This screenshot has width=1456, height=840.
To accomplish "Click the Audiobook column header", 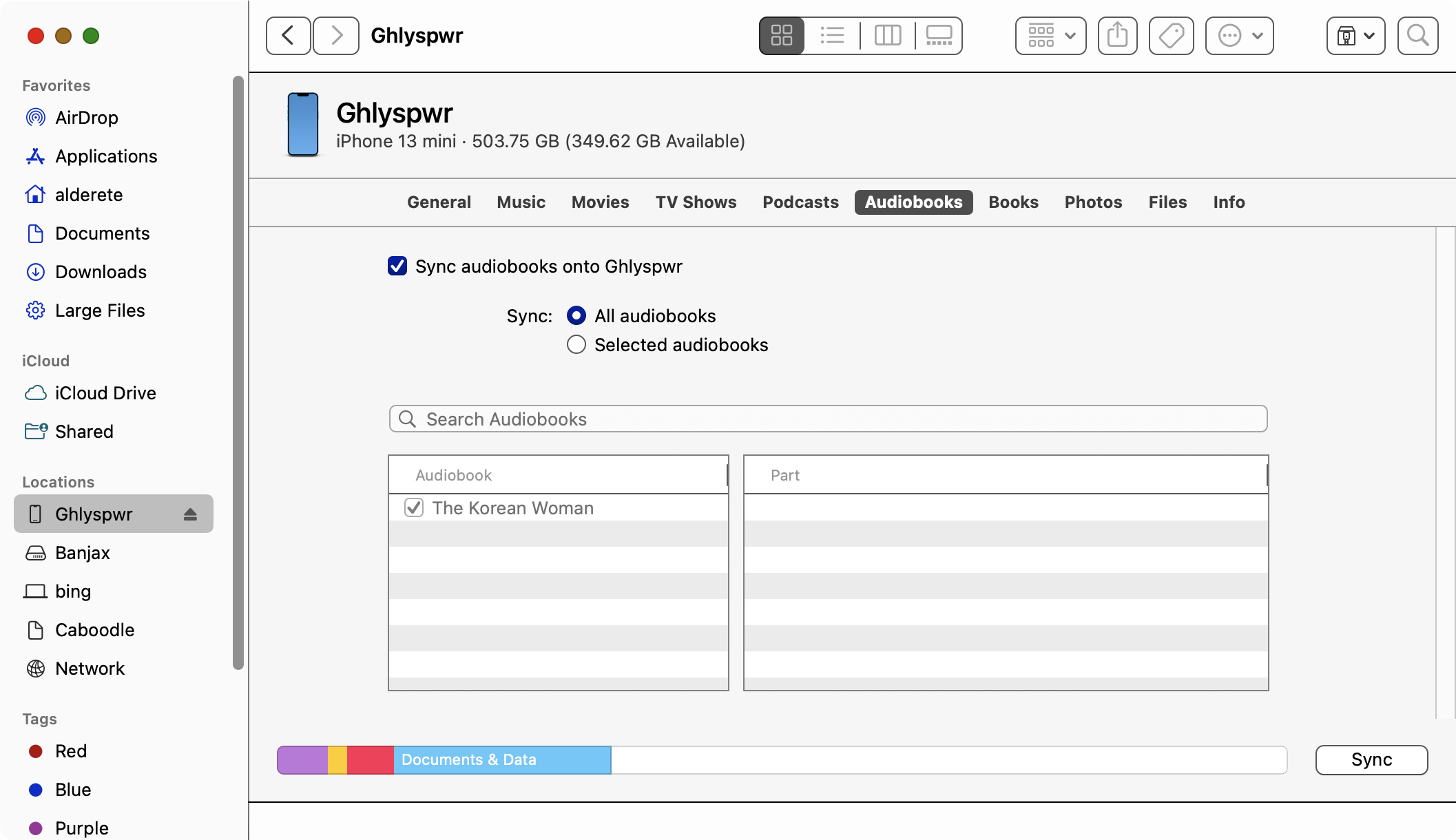I will pos(558,475).
